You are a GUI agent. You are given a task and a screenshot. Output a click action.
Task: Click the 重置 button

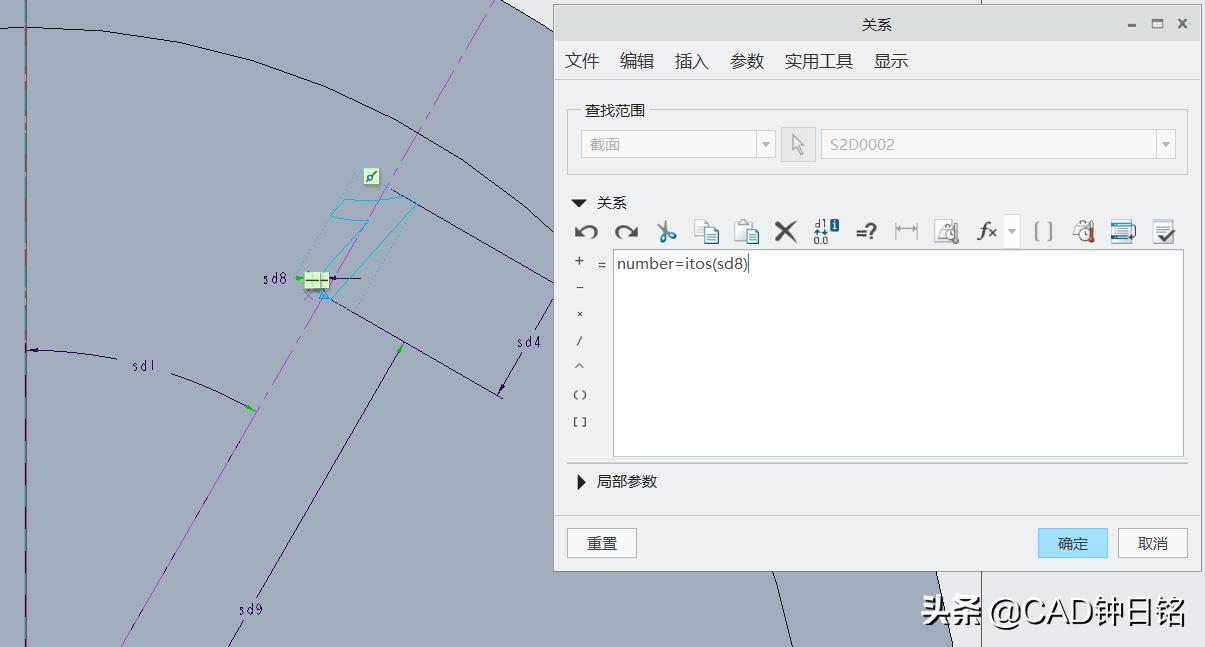601,543
